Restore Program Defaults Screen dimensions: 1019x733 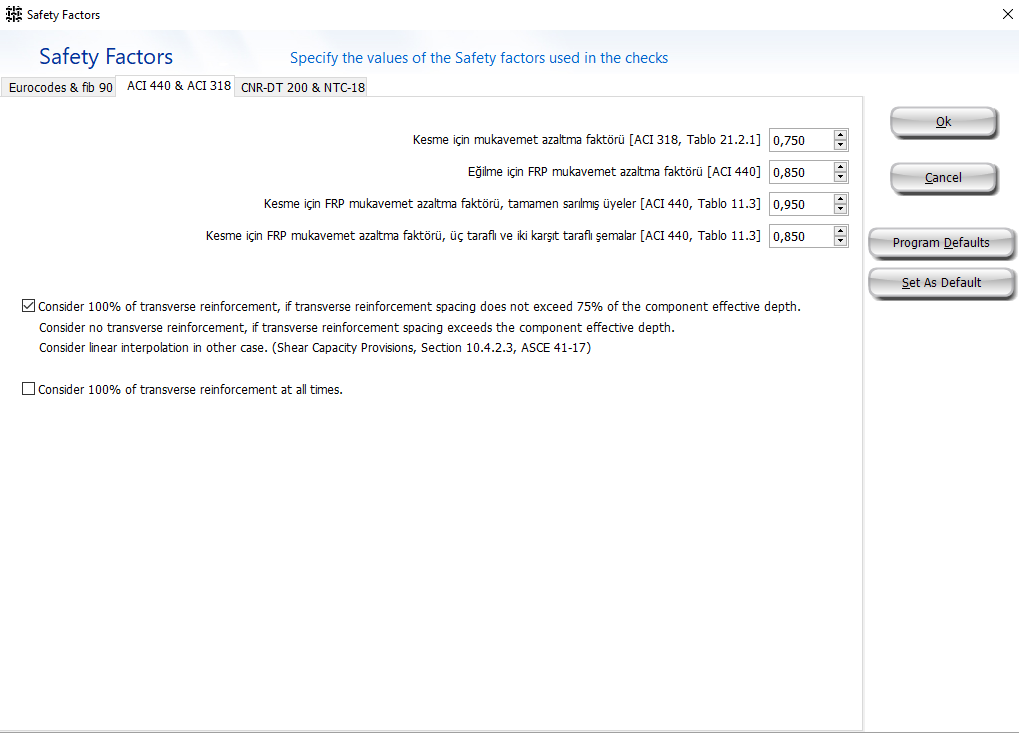pyautogui.click(x=941, y=243)
